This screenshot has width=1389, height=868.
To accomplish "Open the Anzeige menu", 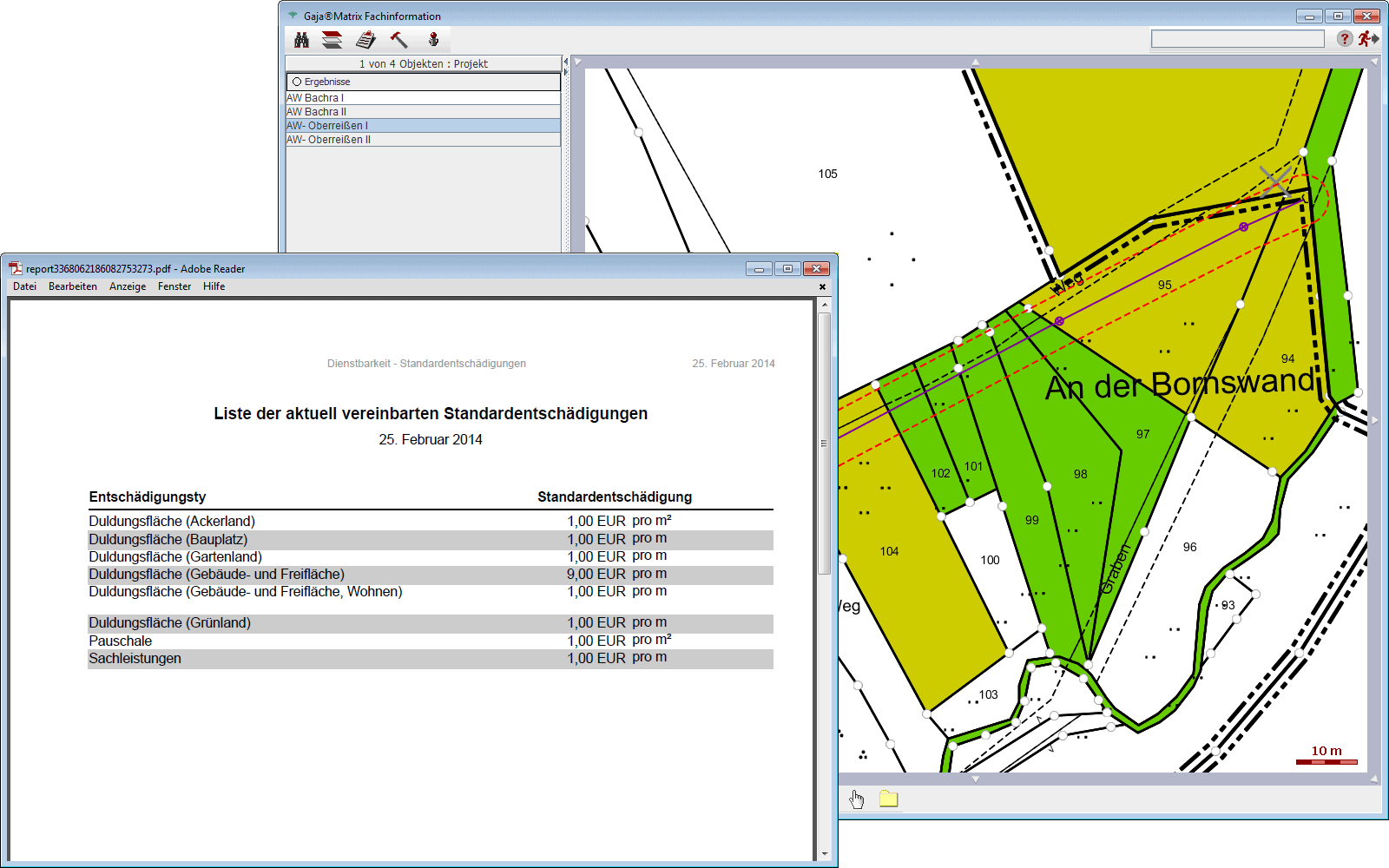I will (128, 286).
